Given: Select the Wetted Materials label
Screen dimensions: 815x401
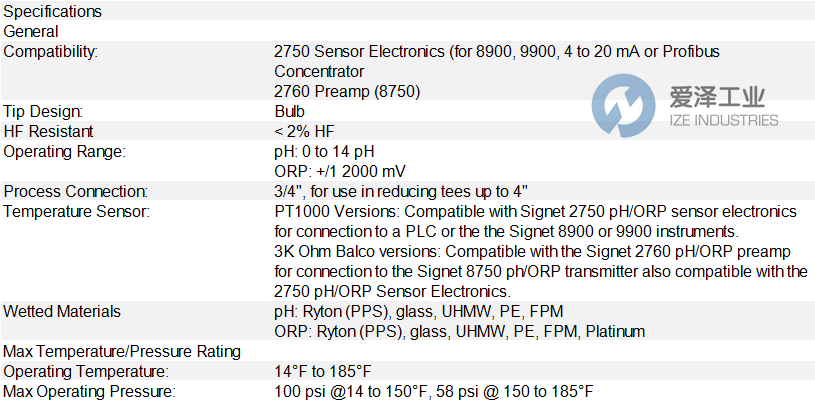Looking at the screenshot, I should (x=62, y=312).
